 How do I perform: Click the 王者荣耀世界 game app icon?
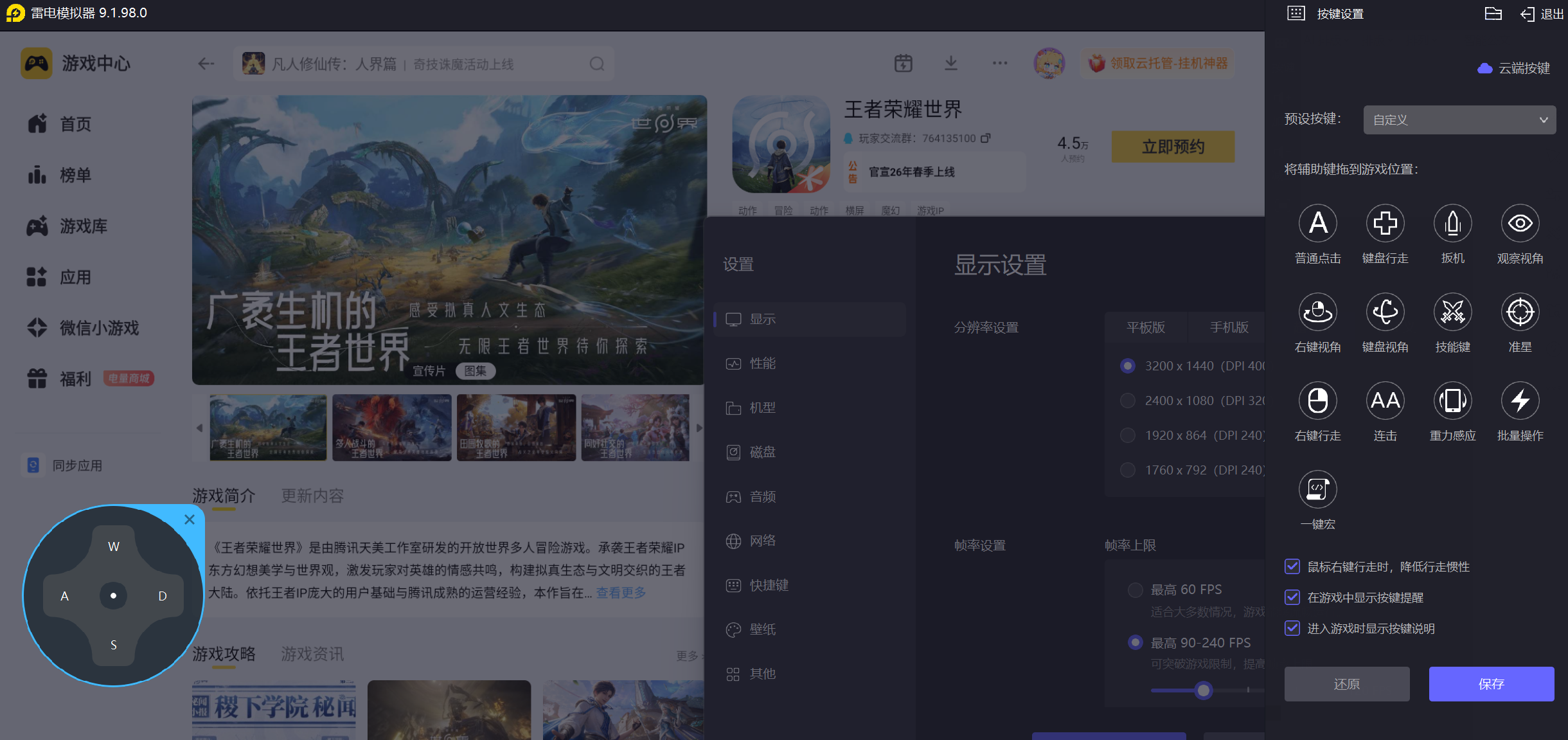[x=781, y=145]
